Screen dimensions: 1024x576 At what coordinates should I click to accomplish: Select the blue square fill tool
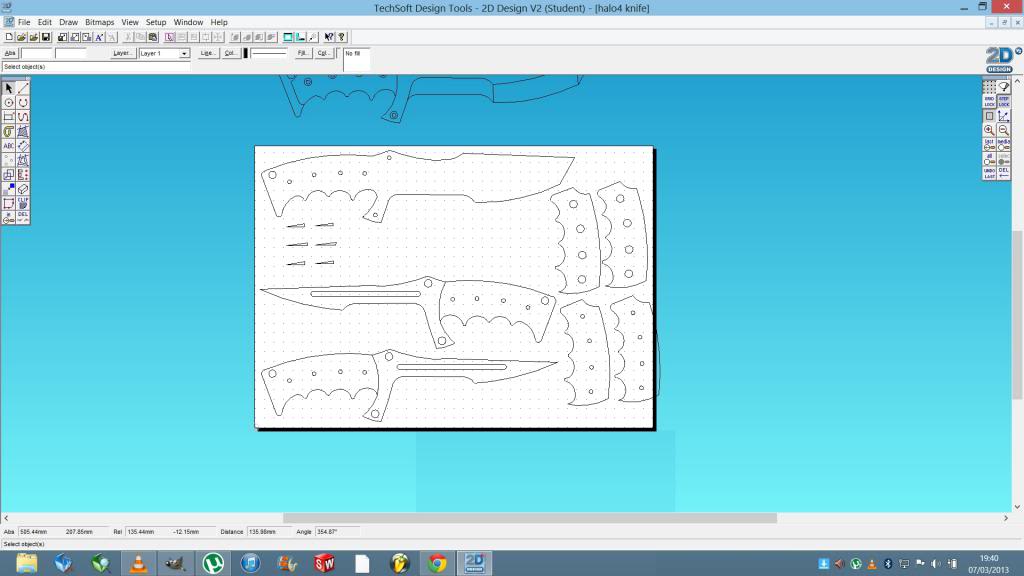(8, 189)
